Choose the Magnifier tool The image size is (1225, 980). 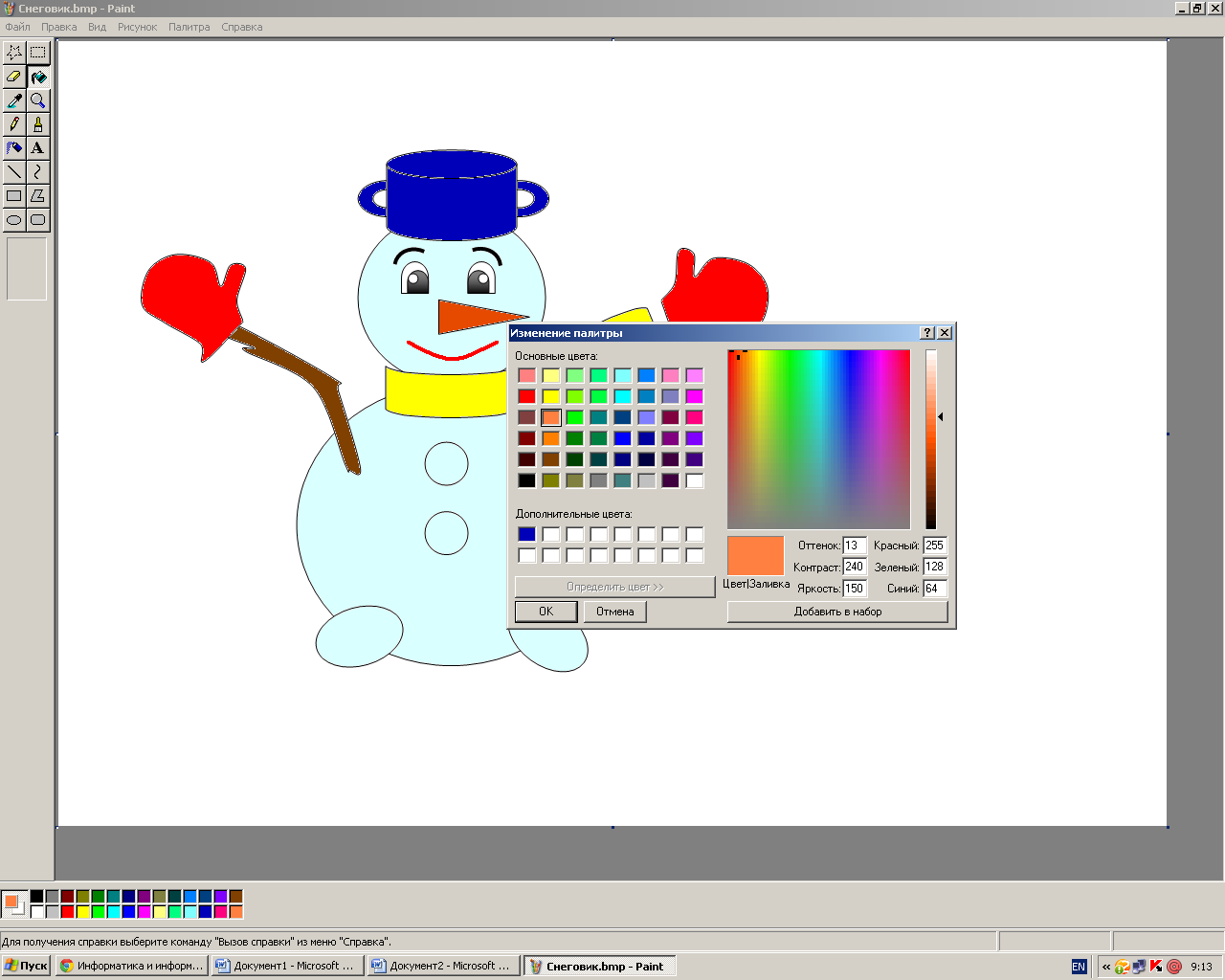click(38, 100)
